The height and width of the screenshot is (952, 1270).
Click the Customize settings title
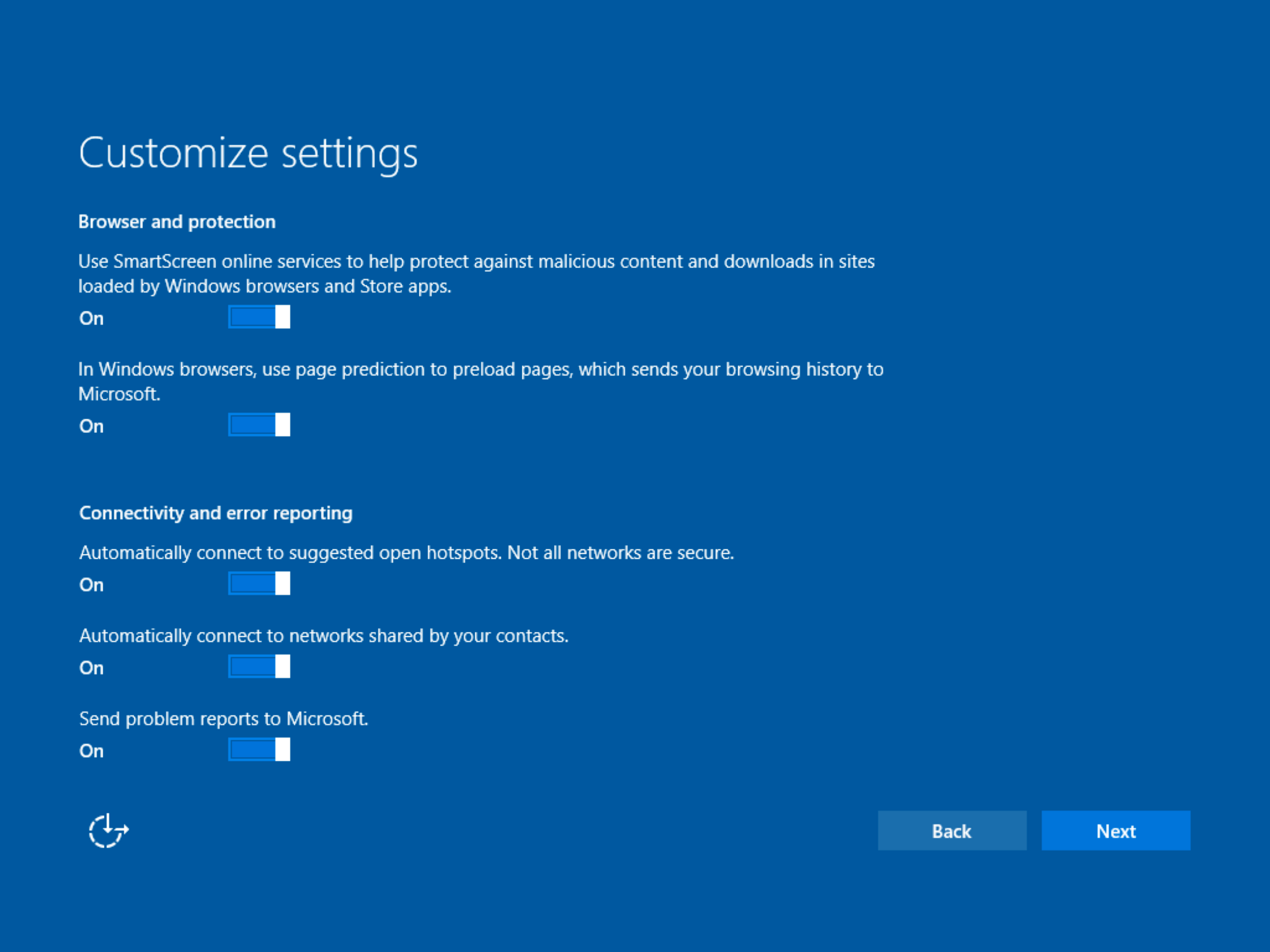(248, 153)
